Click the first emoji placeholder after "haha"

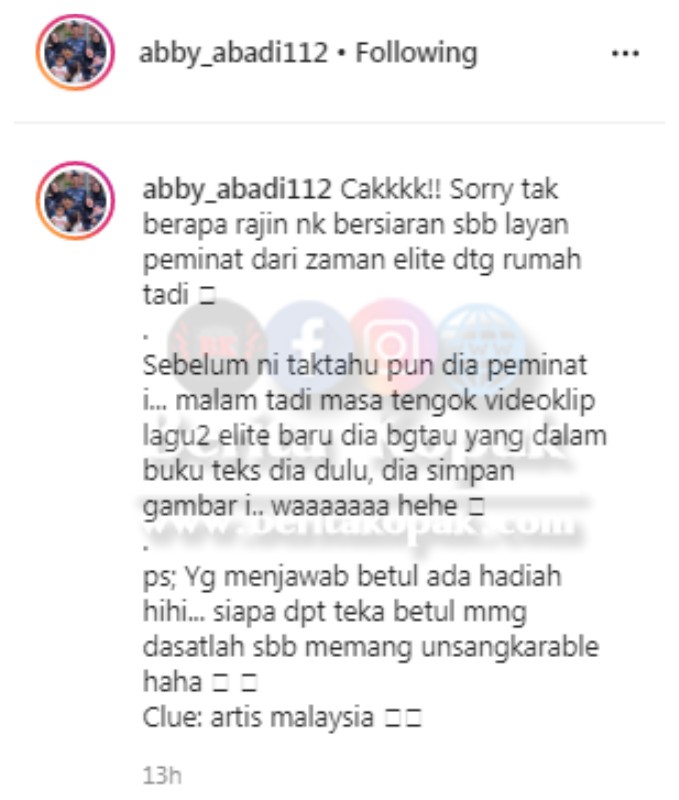coord(220,683)
